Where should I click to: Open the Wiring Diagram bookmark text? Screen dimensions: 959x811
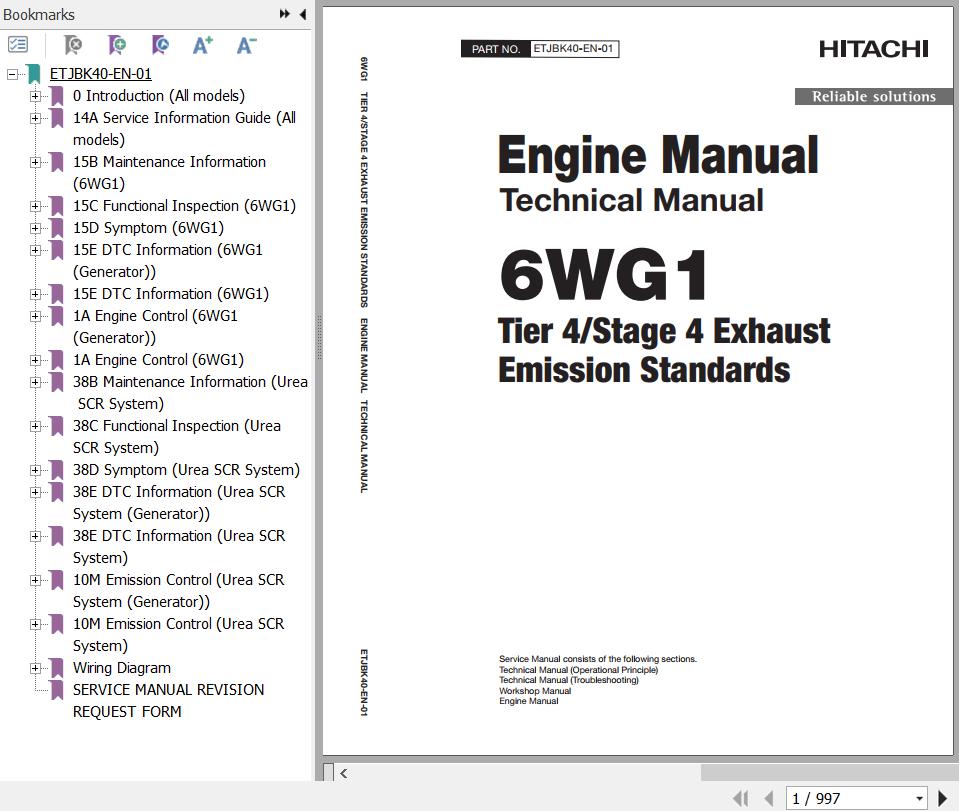point(122,668)
